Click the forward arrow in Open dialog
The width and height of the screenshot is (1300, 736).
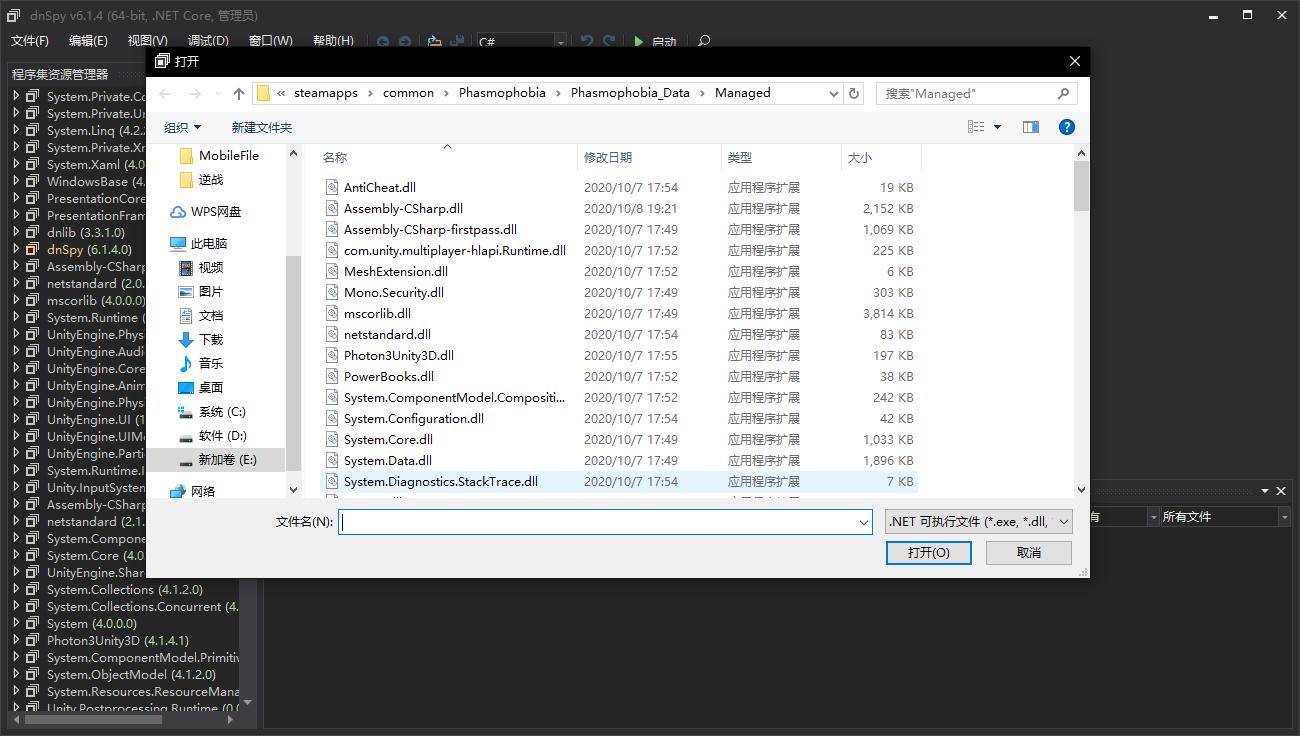click(195, 93)
